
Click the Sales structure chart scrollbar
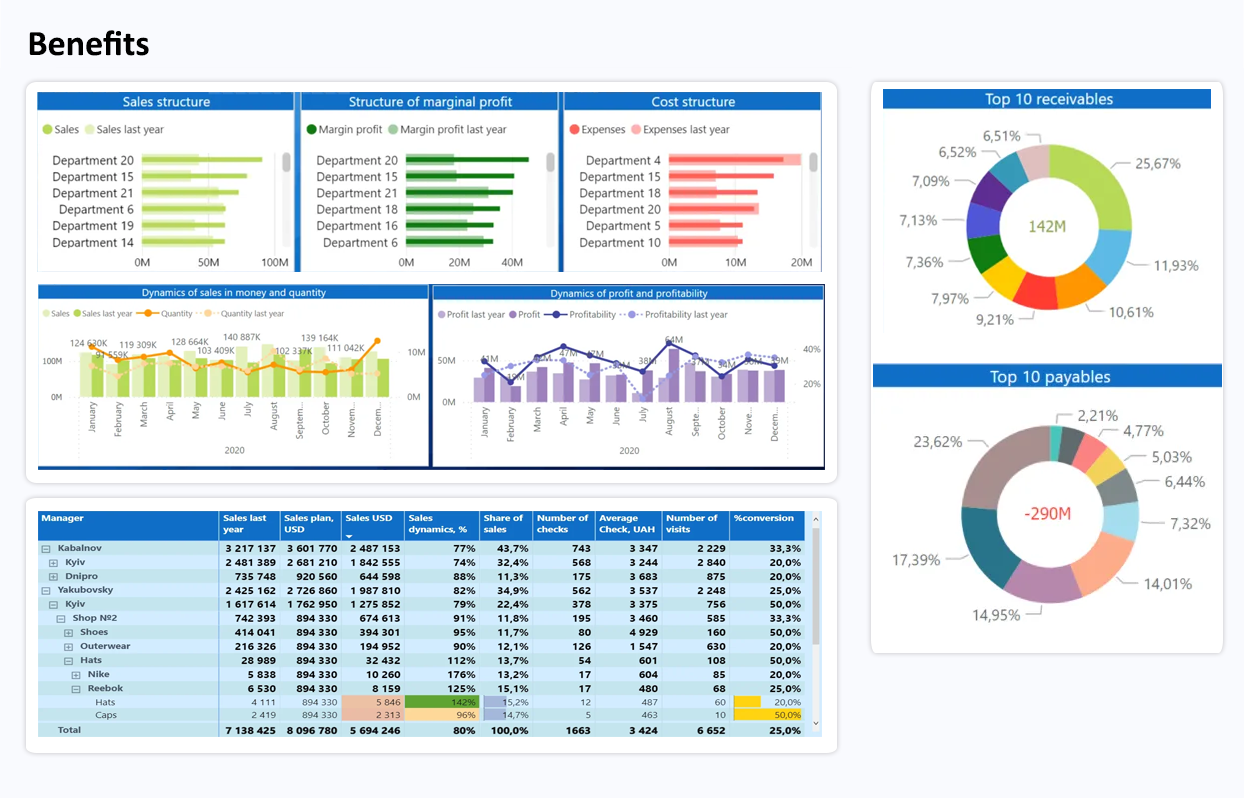point(287,163)
